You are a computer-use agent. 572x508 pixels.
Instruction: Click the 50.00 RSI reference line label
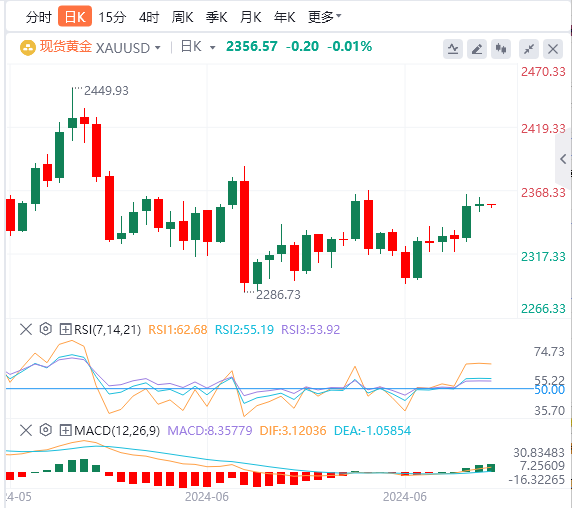click(549, 390)
